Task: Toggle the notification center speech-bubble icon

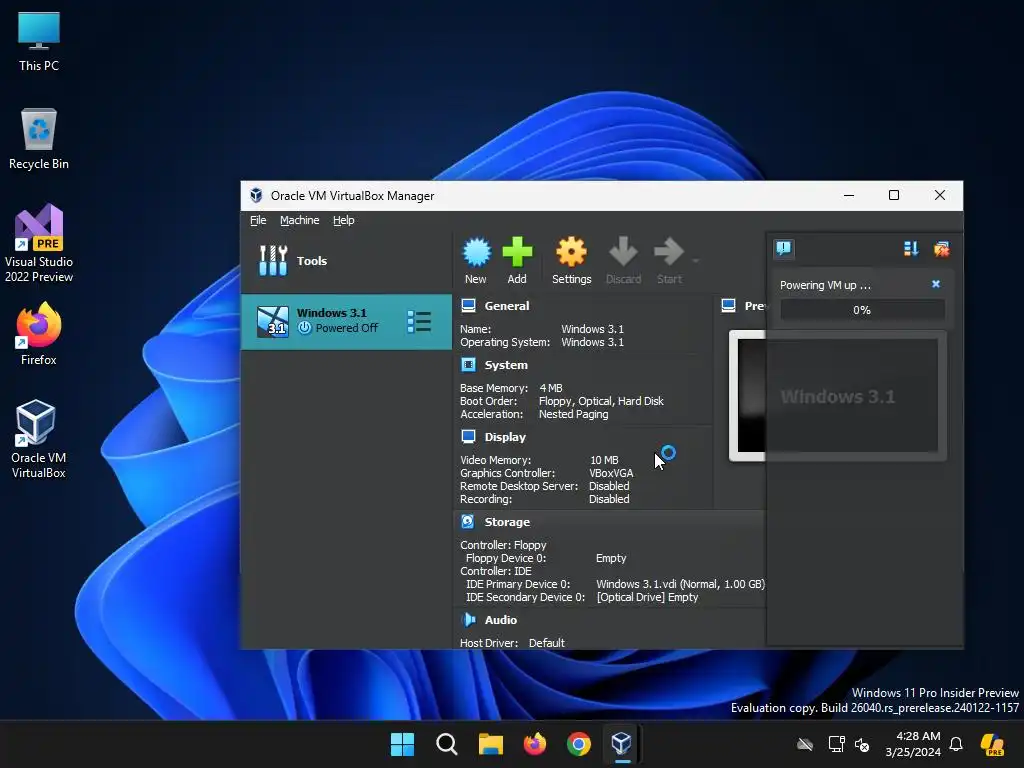Action: point(784,248)
